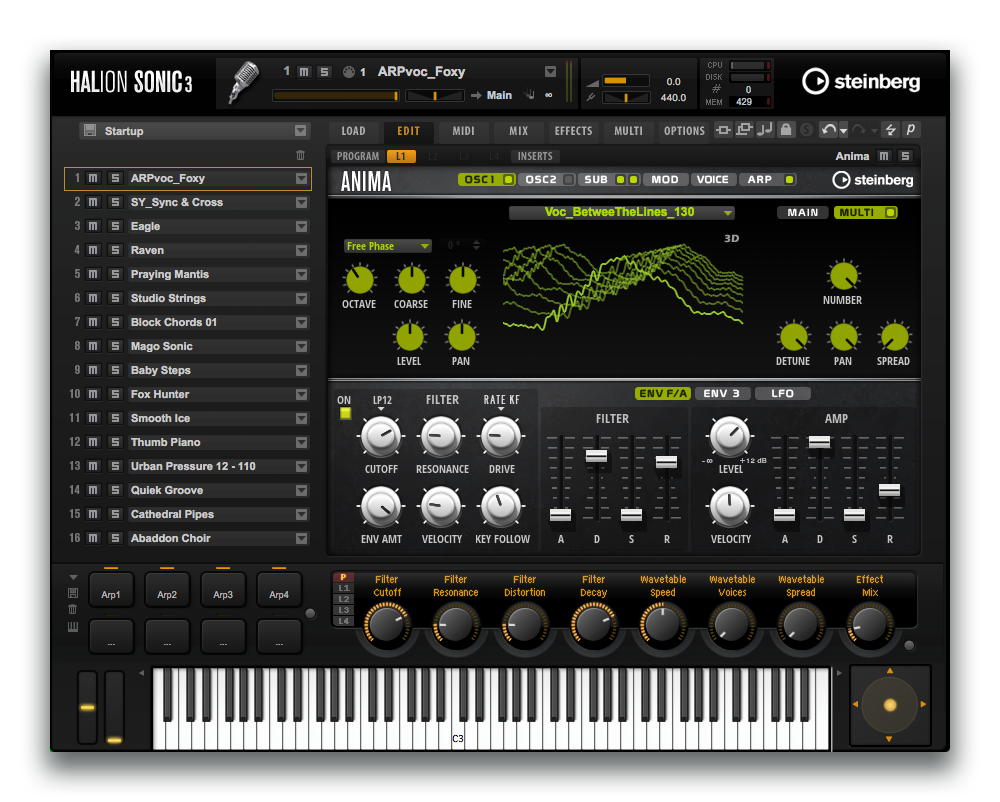Click the trash icon above the program list
1000x802 pixels.
pyautogui.click(x=300, y=155)
